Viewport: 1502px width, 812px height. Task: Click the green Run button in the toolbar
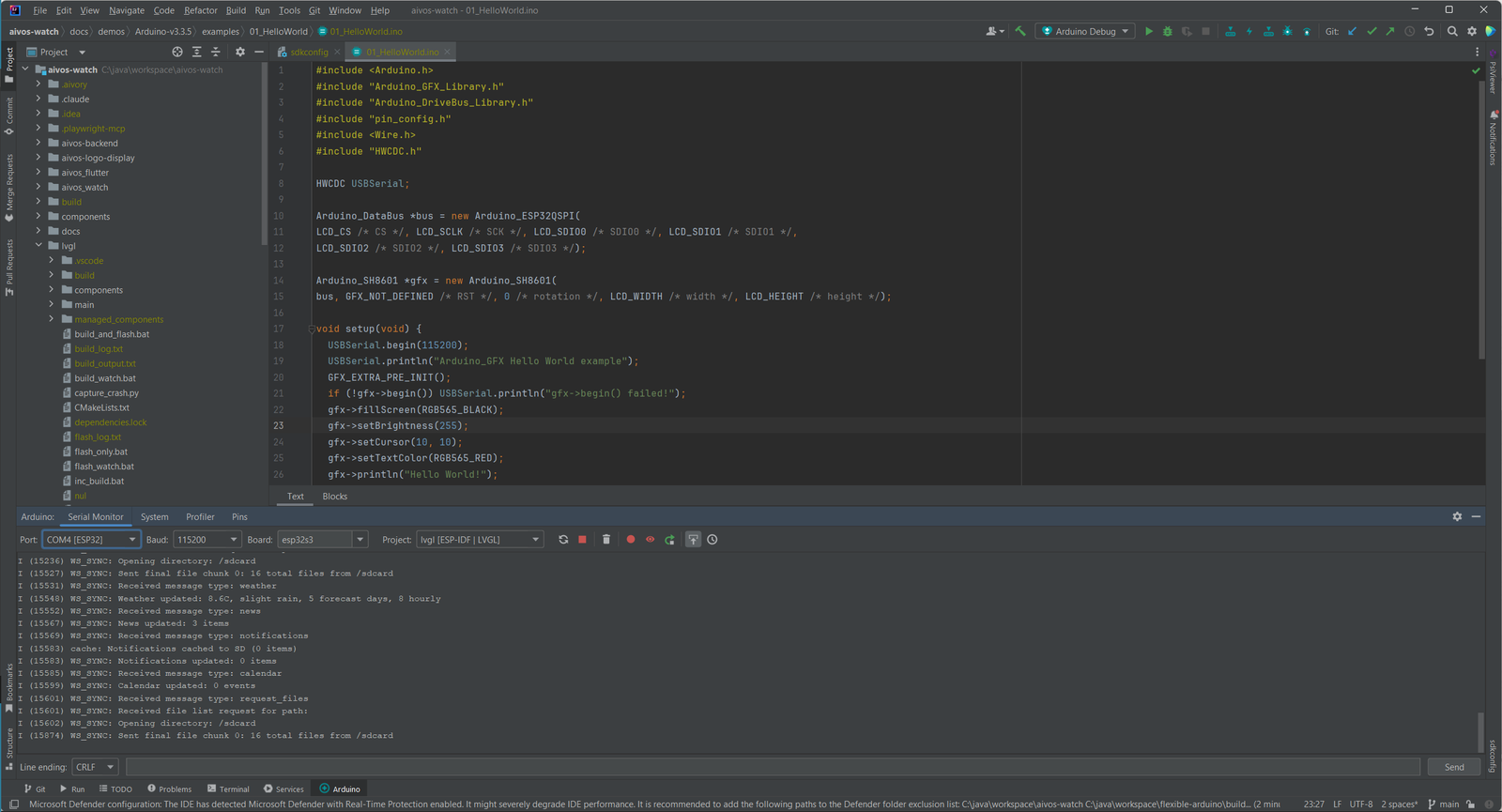1148,31
